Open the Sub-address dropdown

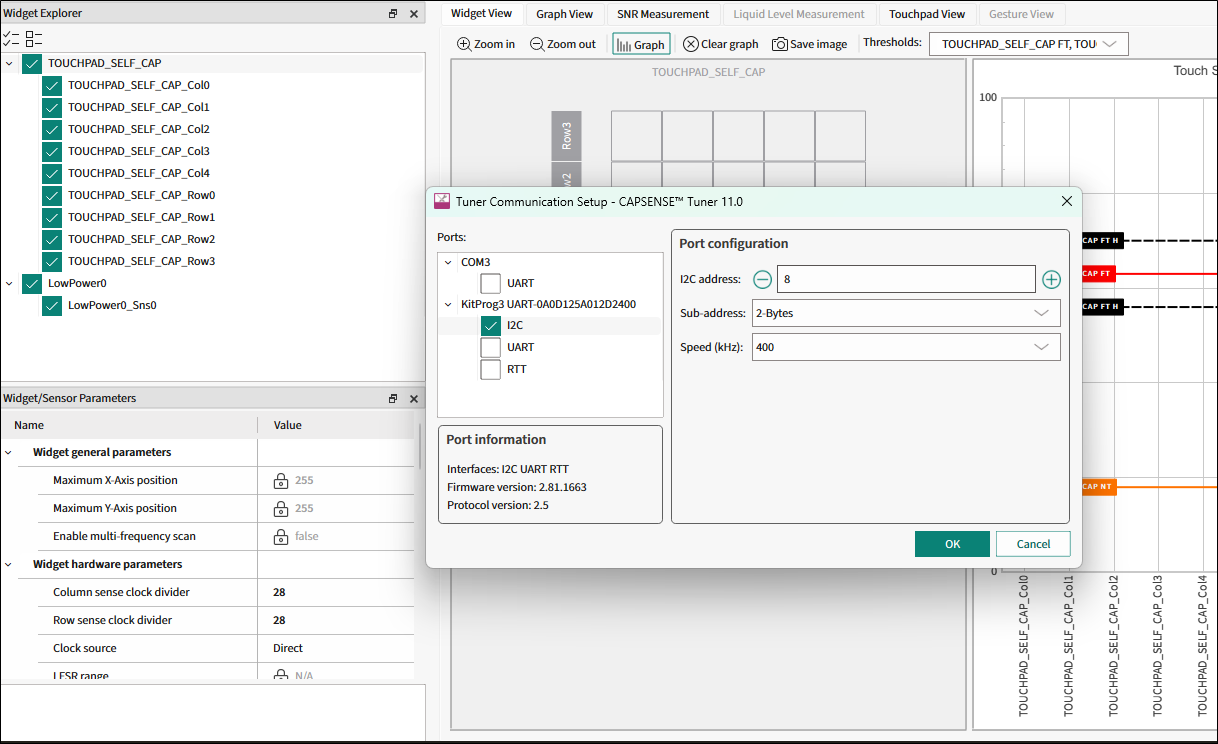click(x=906, y=313)
